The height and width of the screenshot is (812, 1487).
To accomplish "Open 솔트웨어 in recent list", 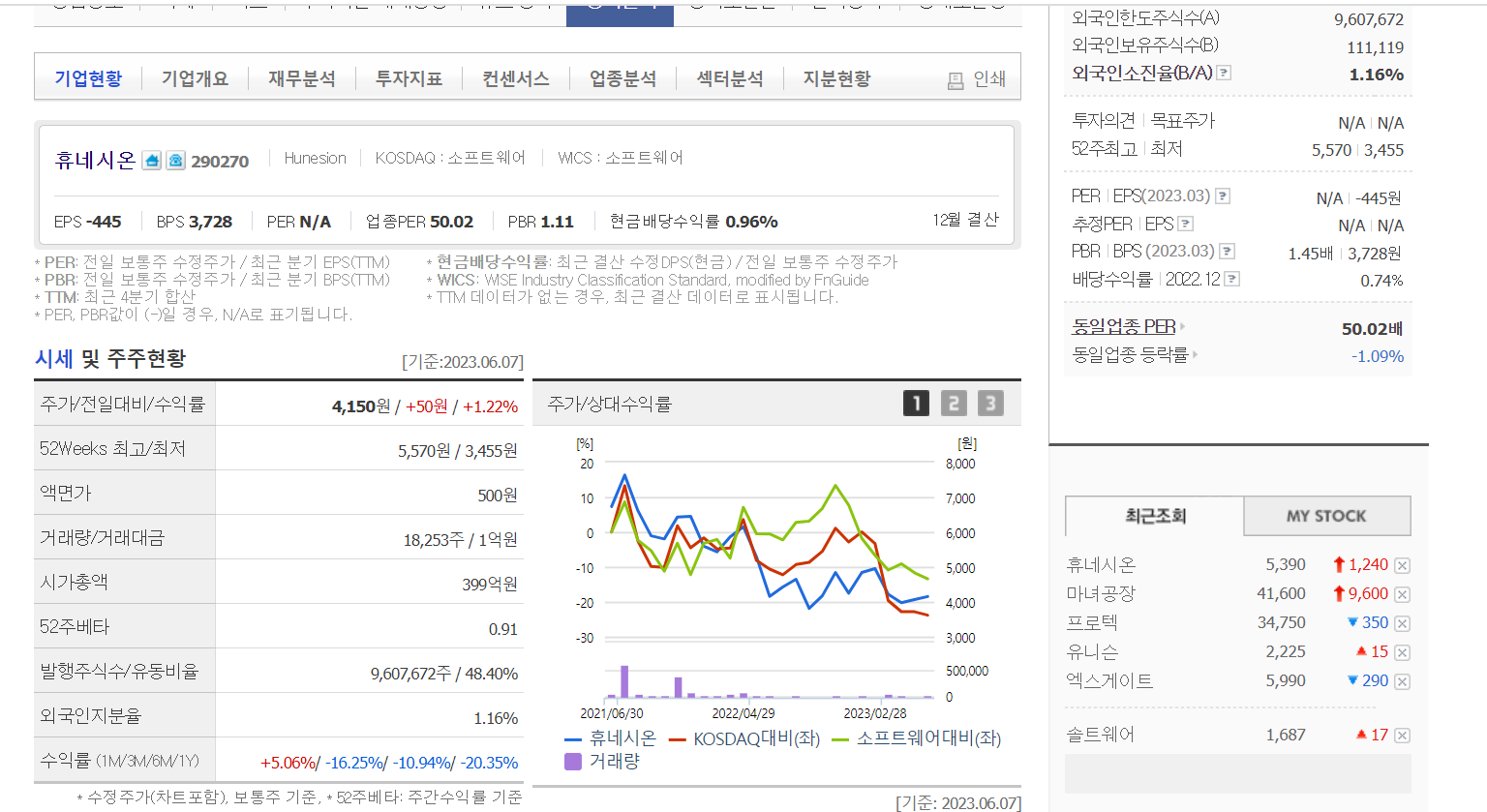I will 1101,736.
